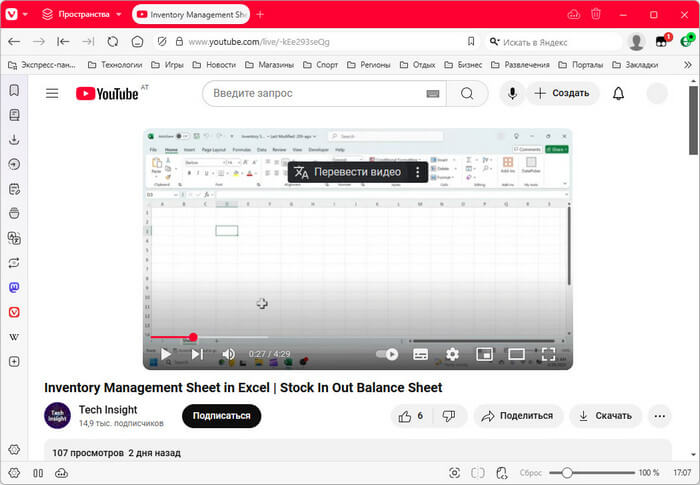This screenshot has width=700, height=485.
Task: Open the Mastodon sidebar panel
Action: [x=14, y=287]
